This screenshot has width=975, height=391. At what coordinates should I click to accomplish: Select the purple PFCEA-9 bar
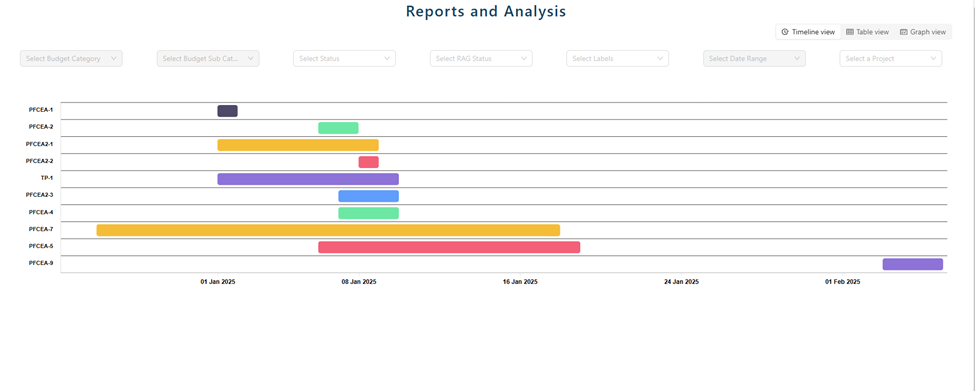[913, 264]
